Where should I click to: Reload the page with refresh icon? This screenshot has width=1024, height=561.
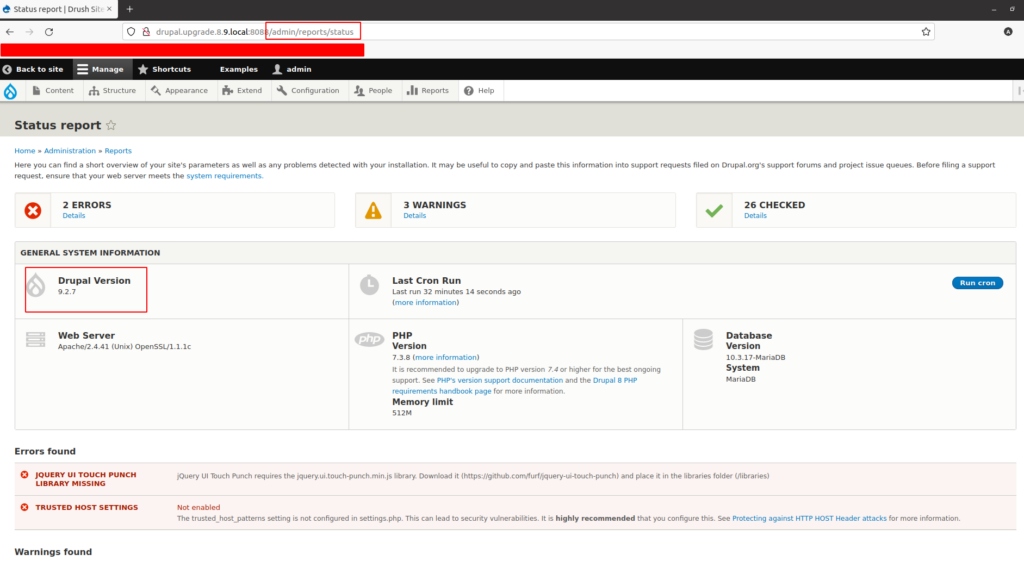[x=49, y=31]
